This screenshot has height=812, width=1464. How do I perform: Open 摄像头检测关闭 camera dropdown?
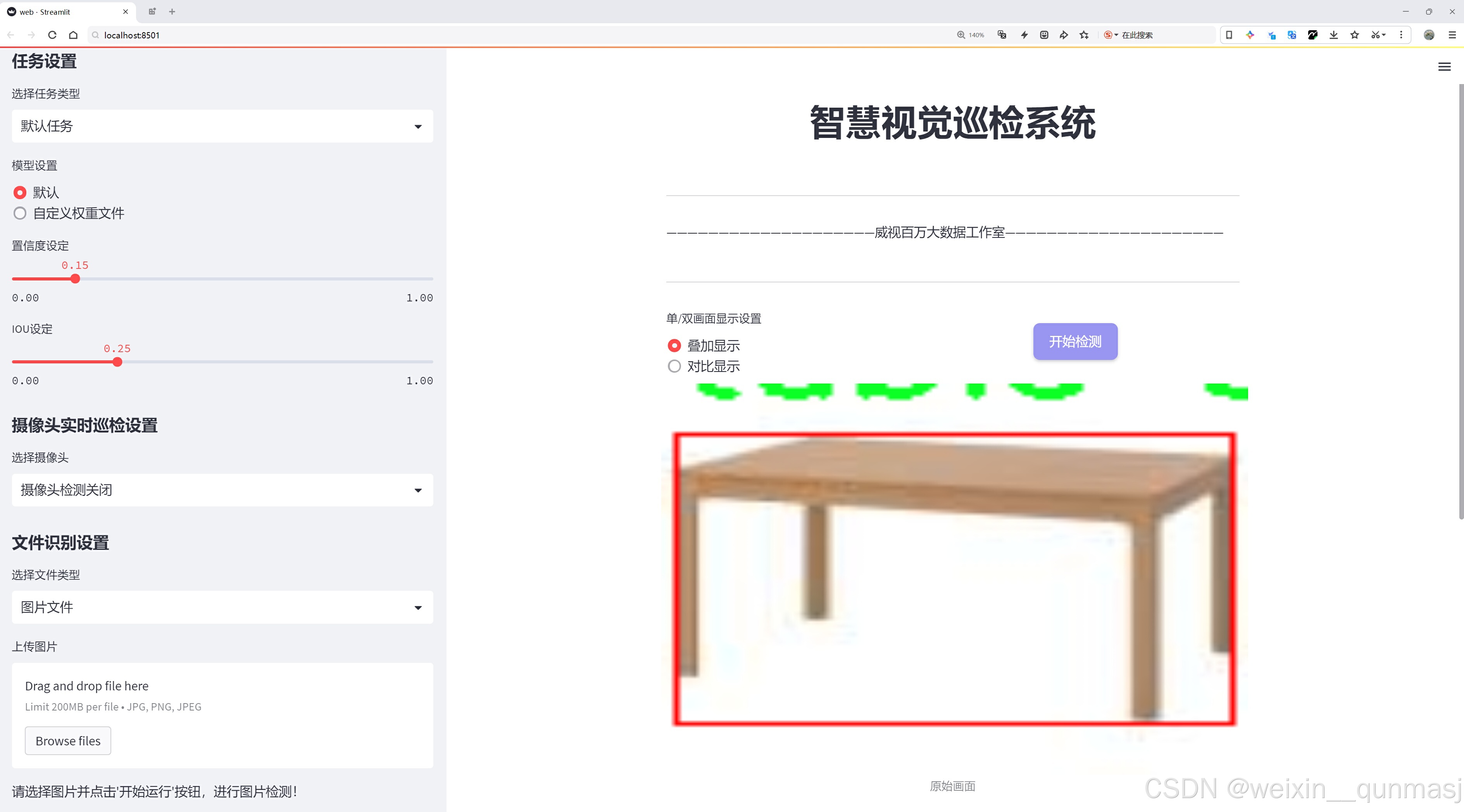click(x=222, y=490)
